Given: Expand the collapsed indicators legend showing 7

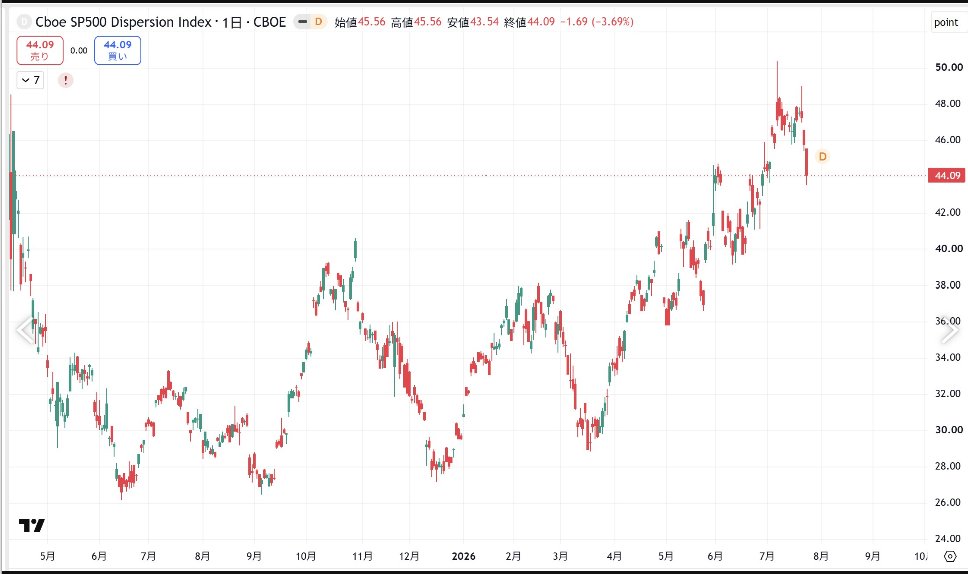Looking at the screenshot, I should (x=30, y=80).
